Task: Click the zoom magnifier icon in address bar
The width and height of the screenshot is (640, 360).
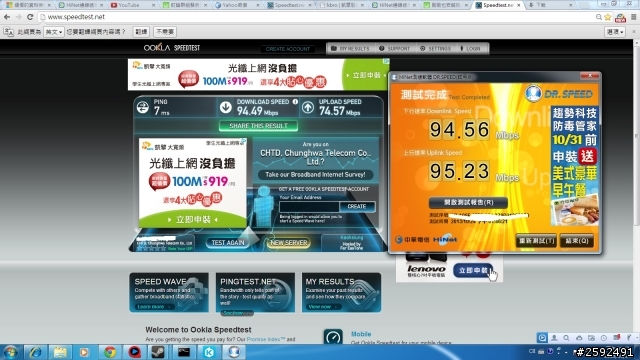Action: 598,17
